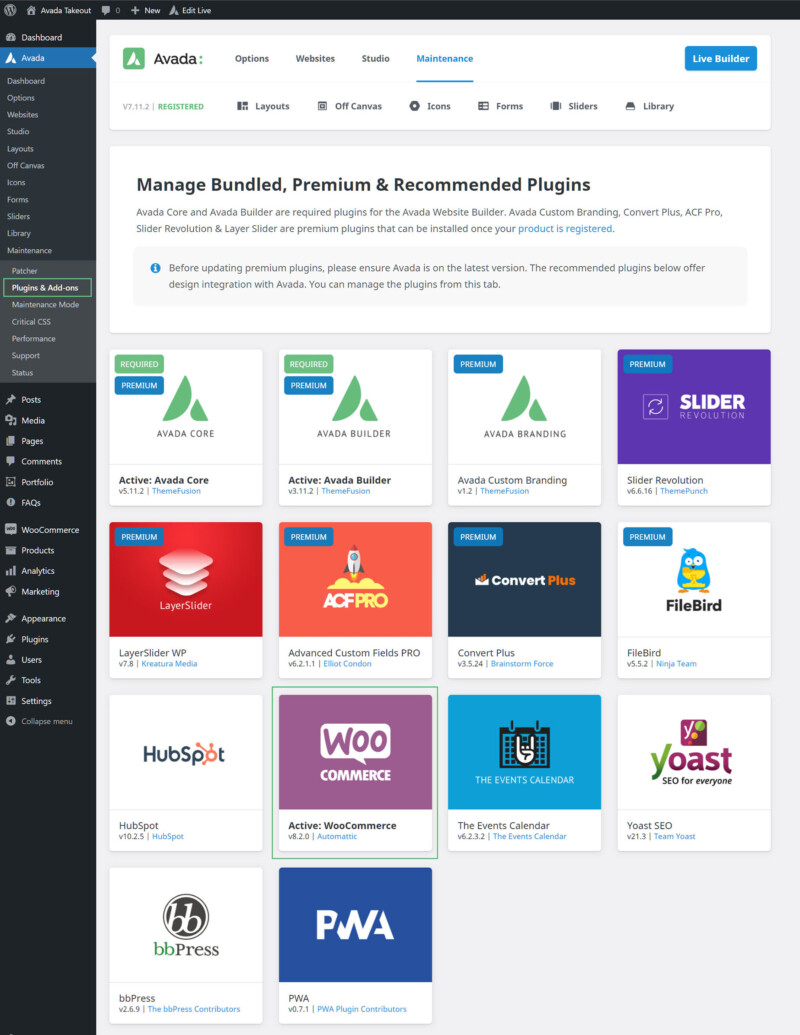This screenshot has width=800, height=1035.
Task: Select Plugins & Add-ons under Maintenance
Action: coord(48,288)
